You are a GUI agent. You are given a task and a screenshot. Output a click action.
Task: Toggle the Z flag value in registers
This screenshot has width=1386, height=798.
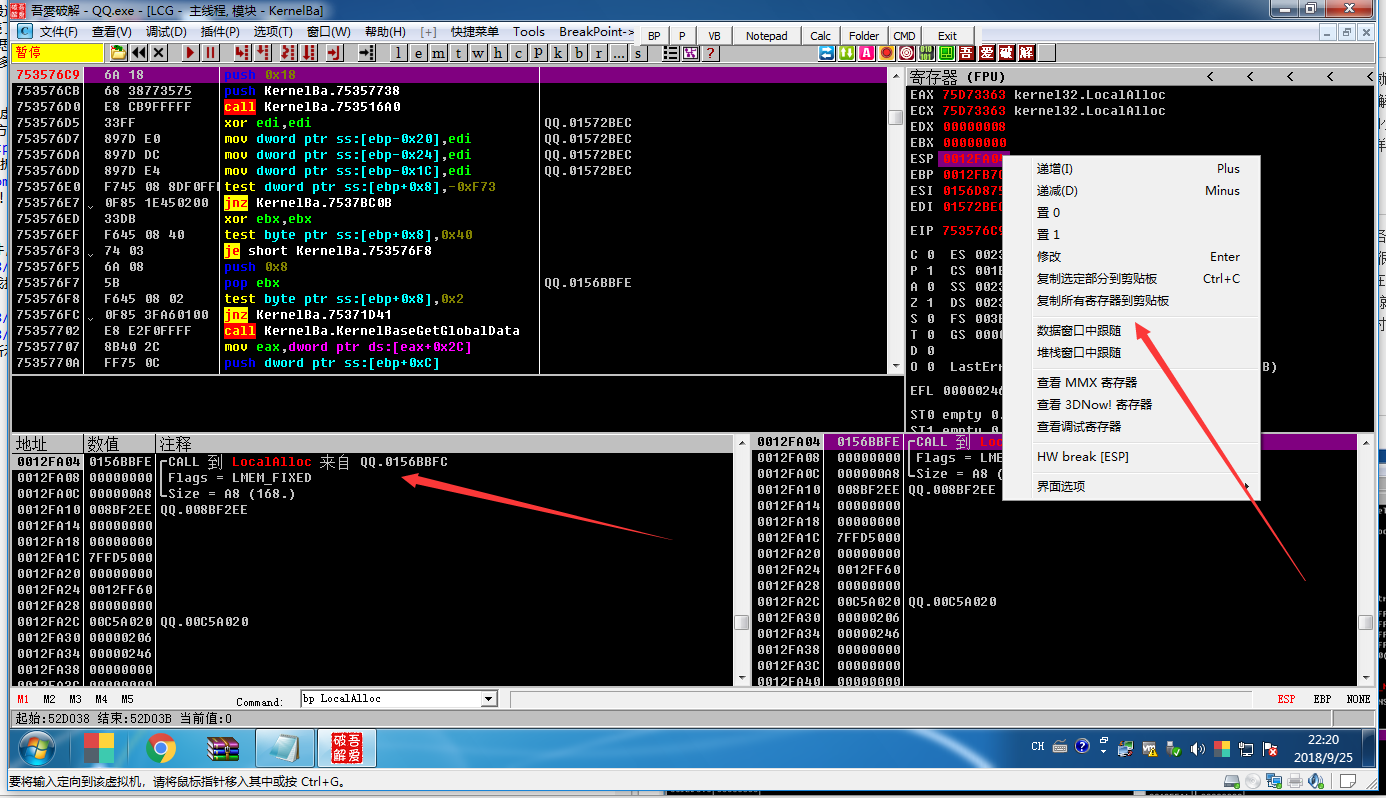coord(930,303)
